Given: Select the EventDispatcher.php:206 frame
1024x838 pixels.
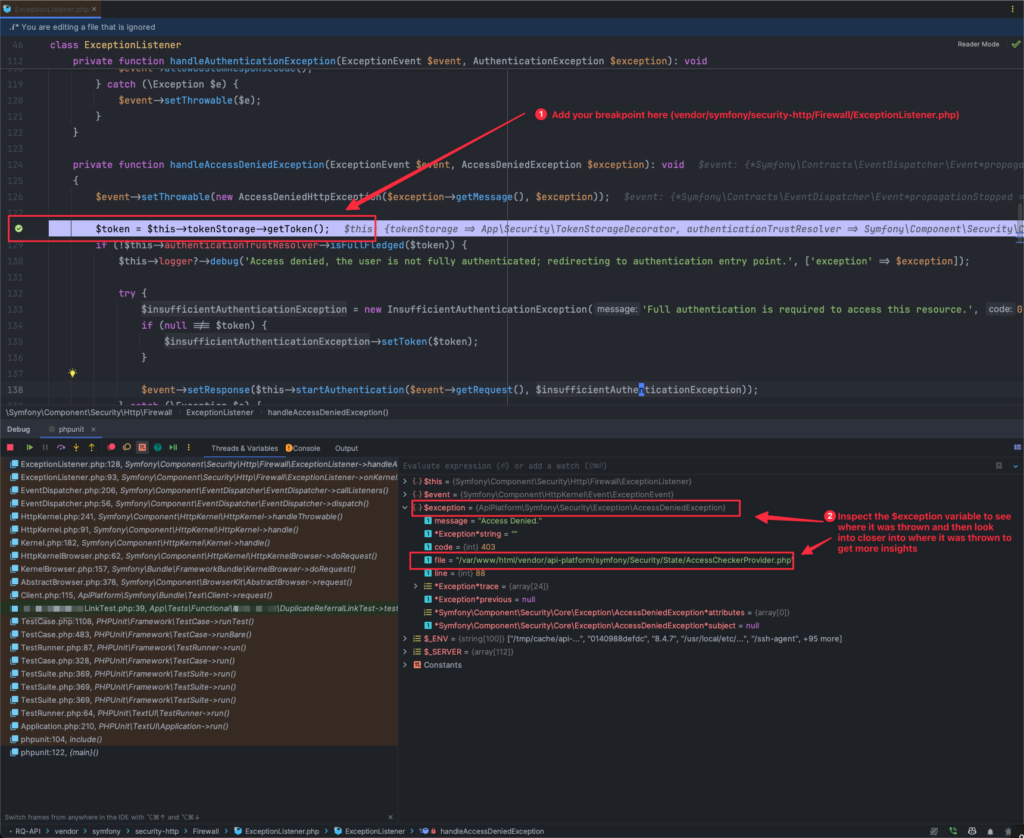Looking at the screenshot, I should click(203, 491).
